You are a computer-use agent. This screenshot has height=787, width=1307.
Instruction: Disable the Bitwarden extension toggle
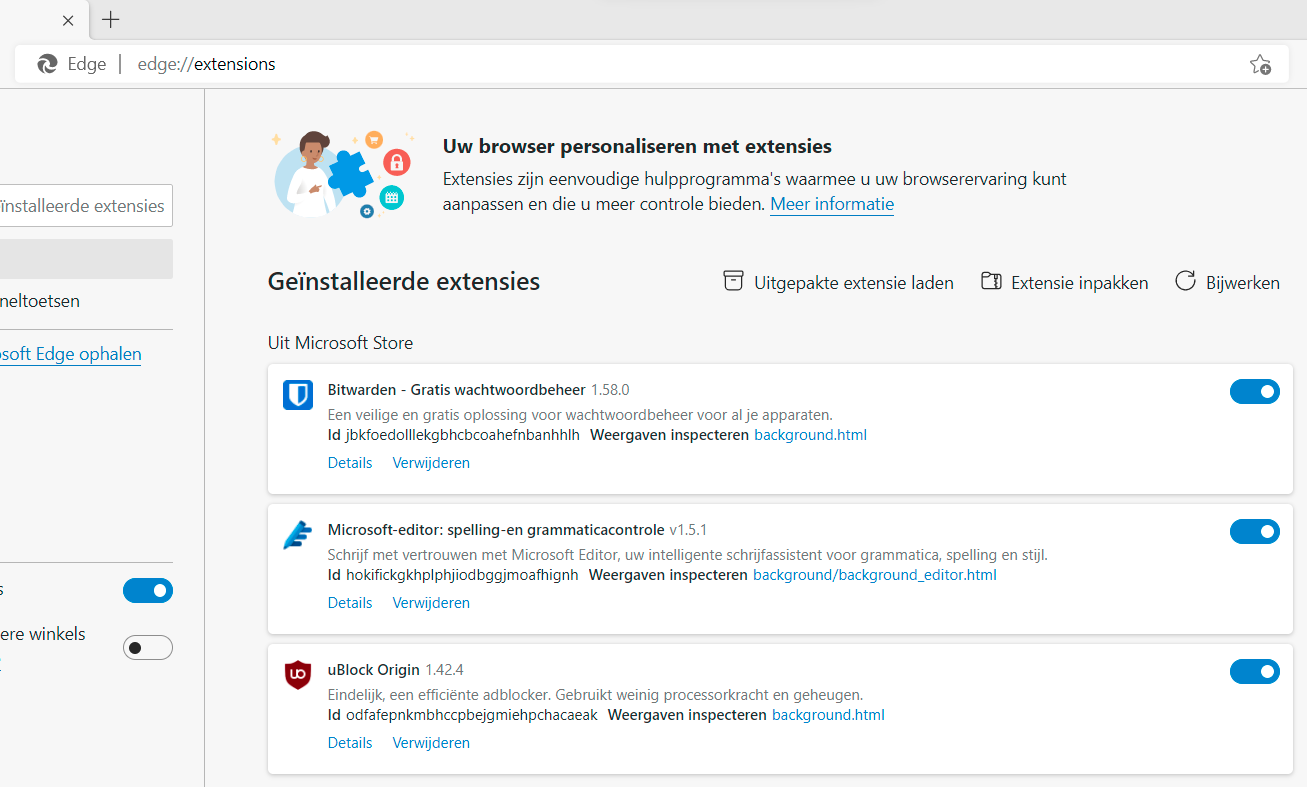(x=1254, y=392)
